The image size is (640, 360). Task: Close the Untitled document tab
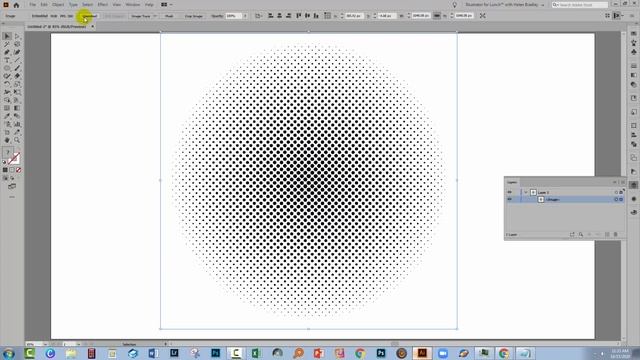point(93,27)
